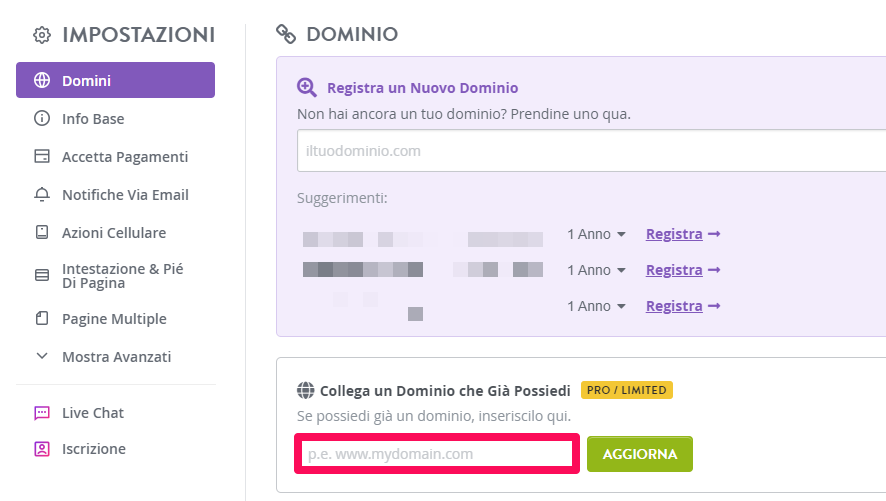Click the chat bubble icon for Live Chat

tap(42, 413)
